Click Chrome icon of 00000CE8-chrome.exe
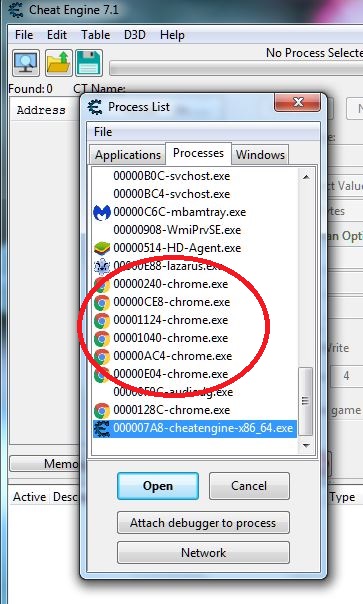 pos(102,302)
